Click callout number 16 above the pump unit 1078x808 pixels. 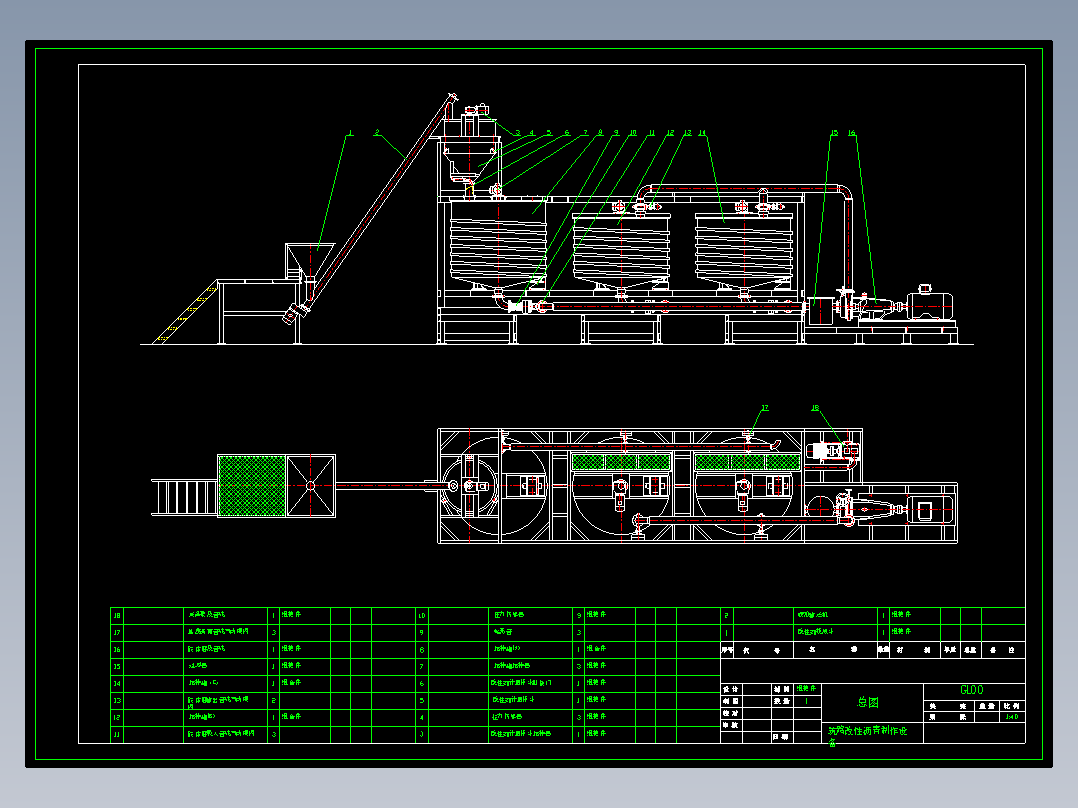[852, 133]
